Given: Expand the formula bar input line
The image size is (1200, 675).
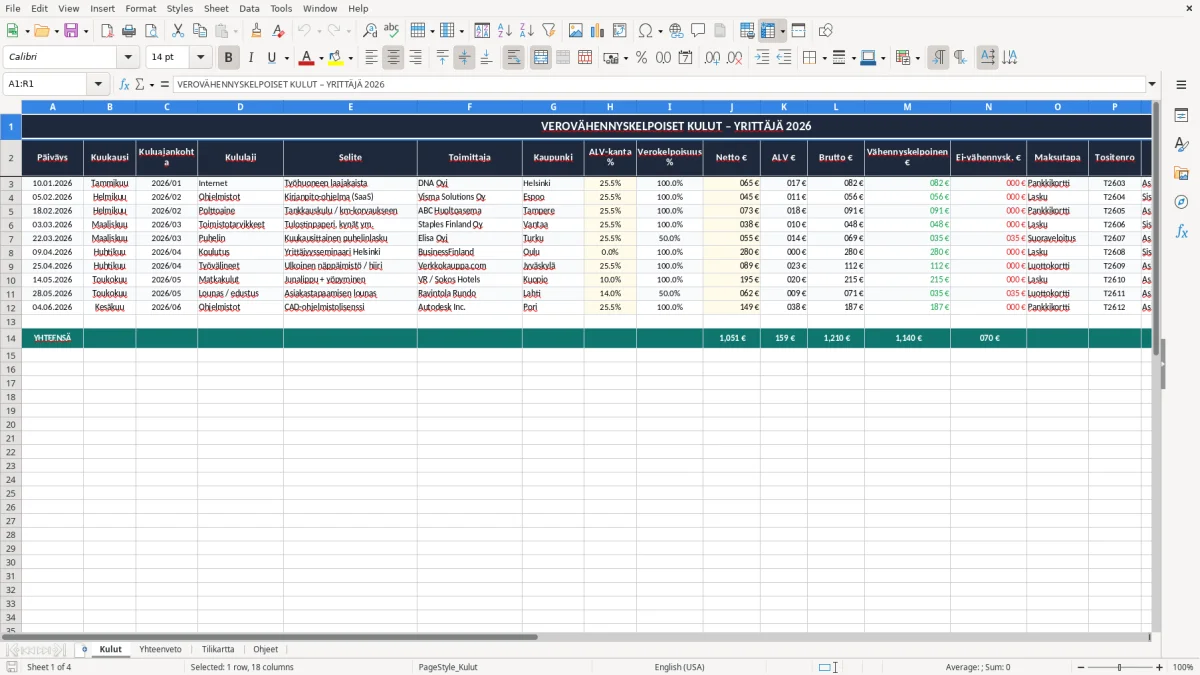Looking at the screenshot, I should [x=1152, y=84].
